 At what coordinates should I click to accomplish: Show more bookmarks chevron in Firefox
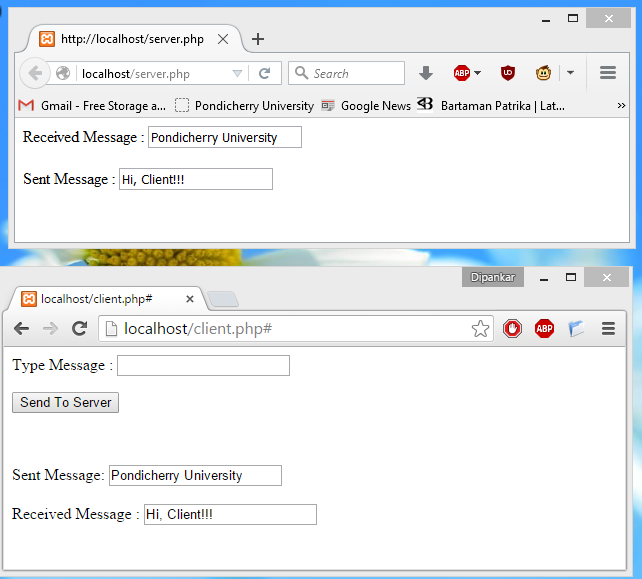[x=621, y=106]
